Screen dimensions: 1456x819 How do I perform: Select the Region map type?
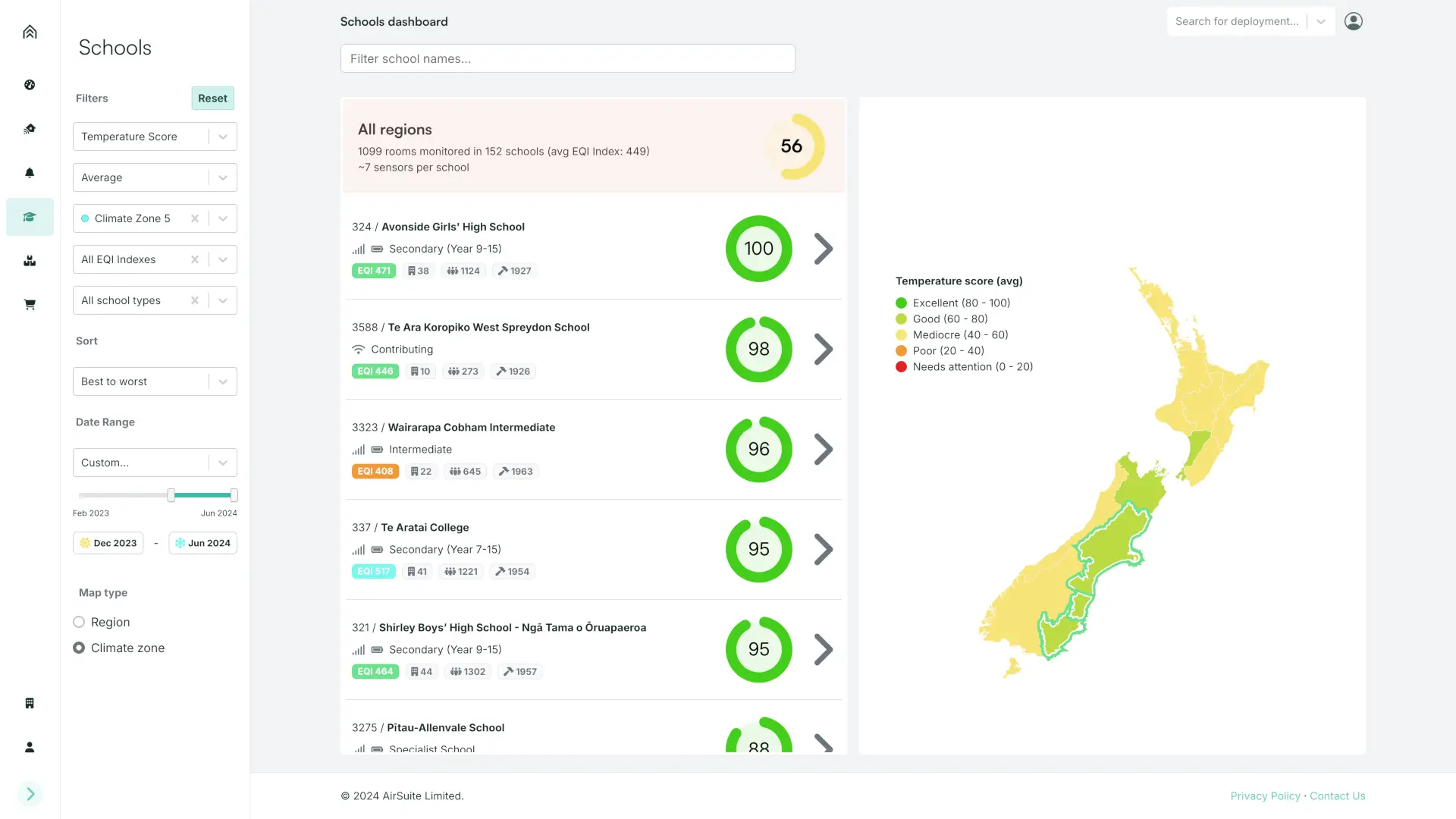pos(79,623)
